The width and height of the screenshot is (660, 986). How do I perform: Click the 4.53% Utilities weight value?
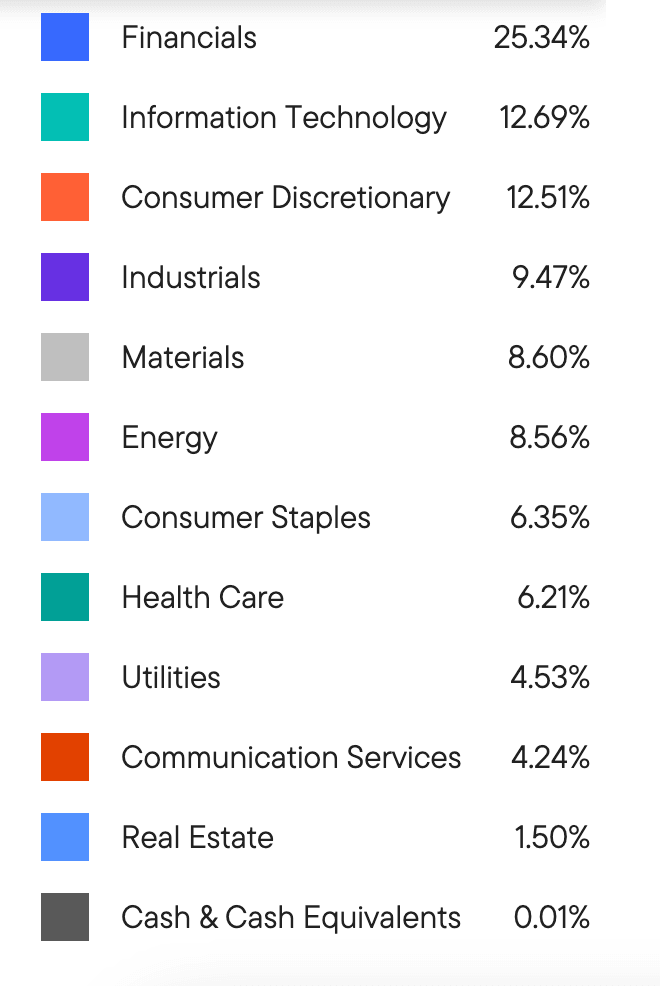(550, 678)
